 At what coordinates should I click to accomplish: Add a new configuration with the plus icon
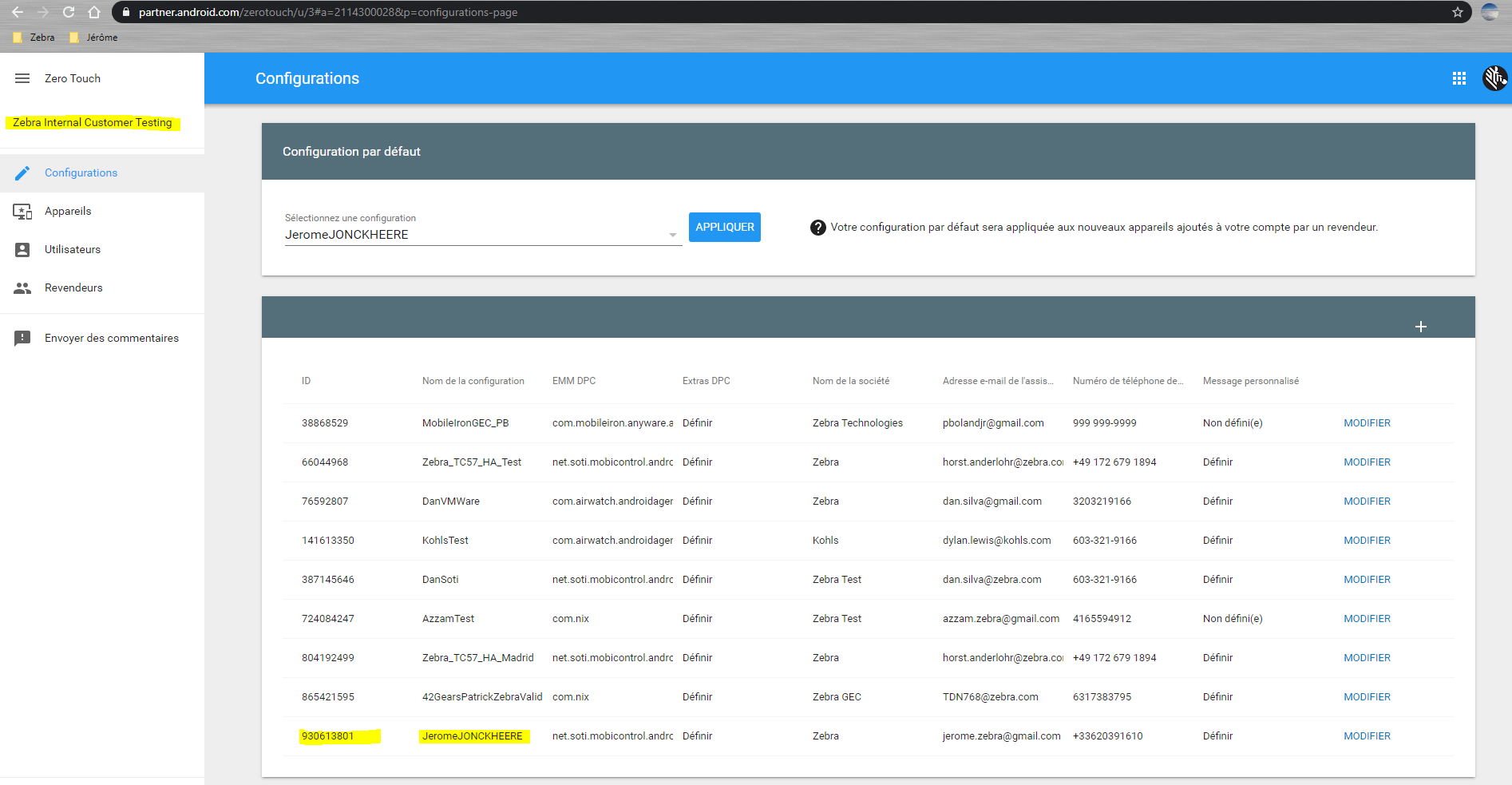click(x=1421, y=326)
